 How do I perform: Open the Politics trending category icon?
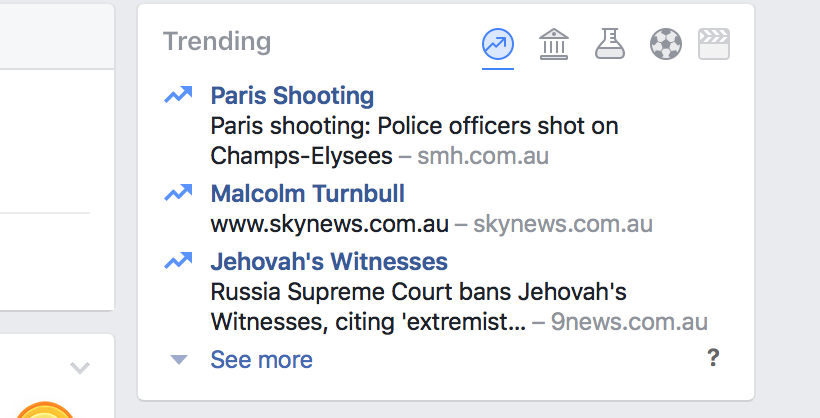tap(553, 44)
